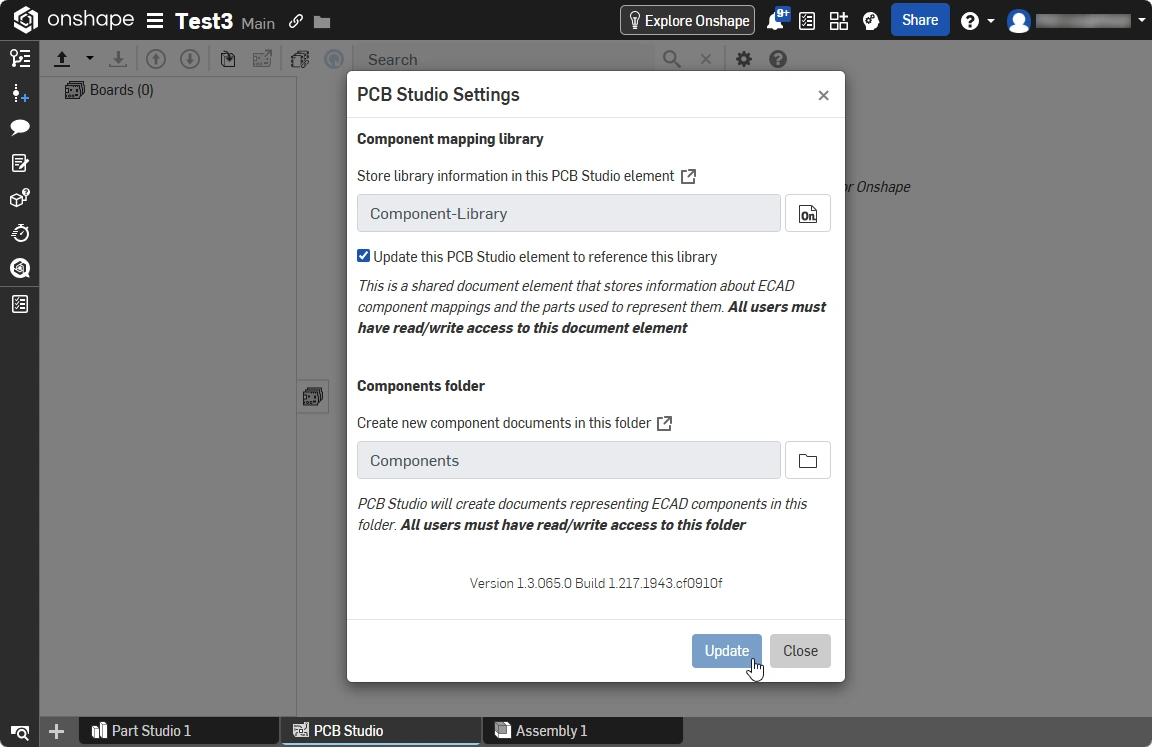The image size is (1152, 747).
Task: Click the blue circular refresh icon
Action: (334, 59)
